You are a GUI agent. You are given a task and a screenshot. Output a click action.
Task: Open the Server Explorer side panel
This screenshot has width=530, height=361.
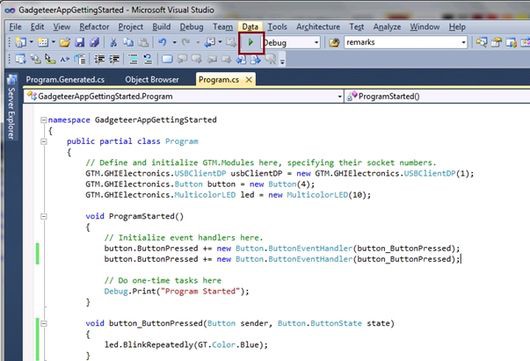click(11, 108)
